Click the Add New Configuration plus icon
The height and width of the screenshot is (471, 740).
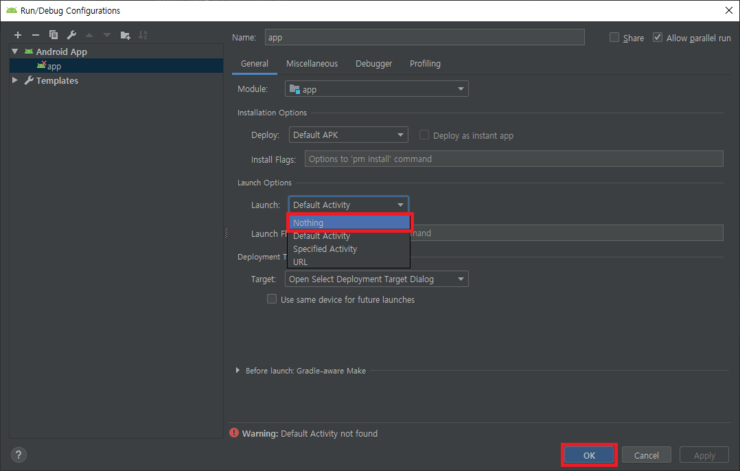pos(17,35)
